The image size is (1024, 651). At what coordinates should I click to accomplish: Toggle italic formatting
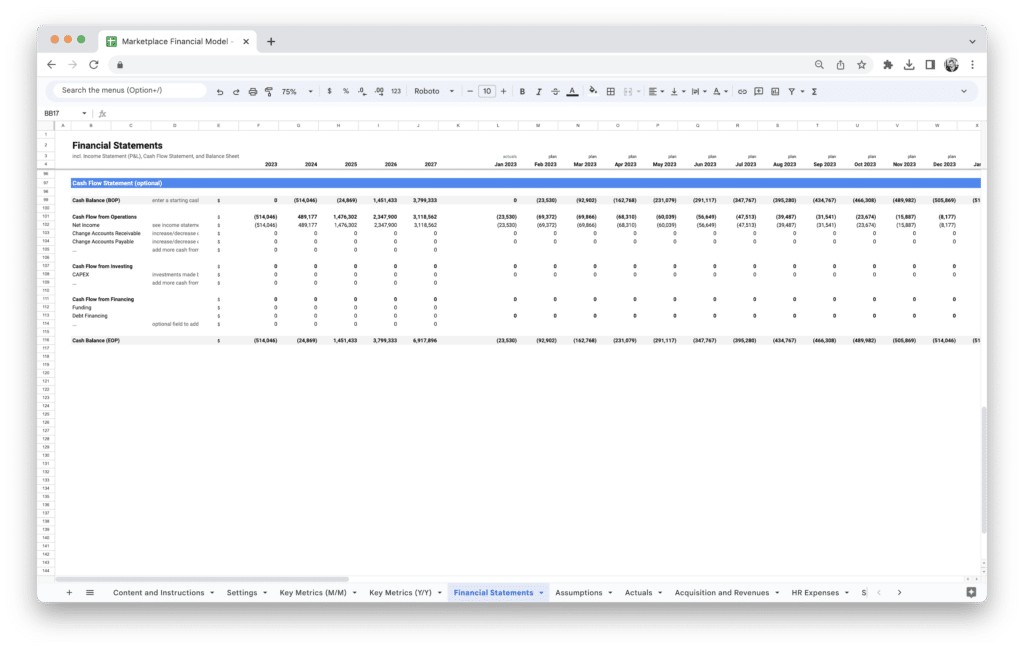click(x=538, y=91)
